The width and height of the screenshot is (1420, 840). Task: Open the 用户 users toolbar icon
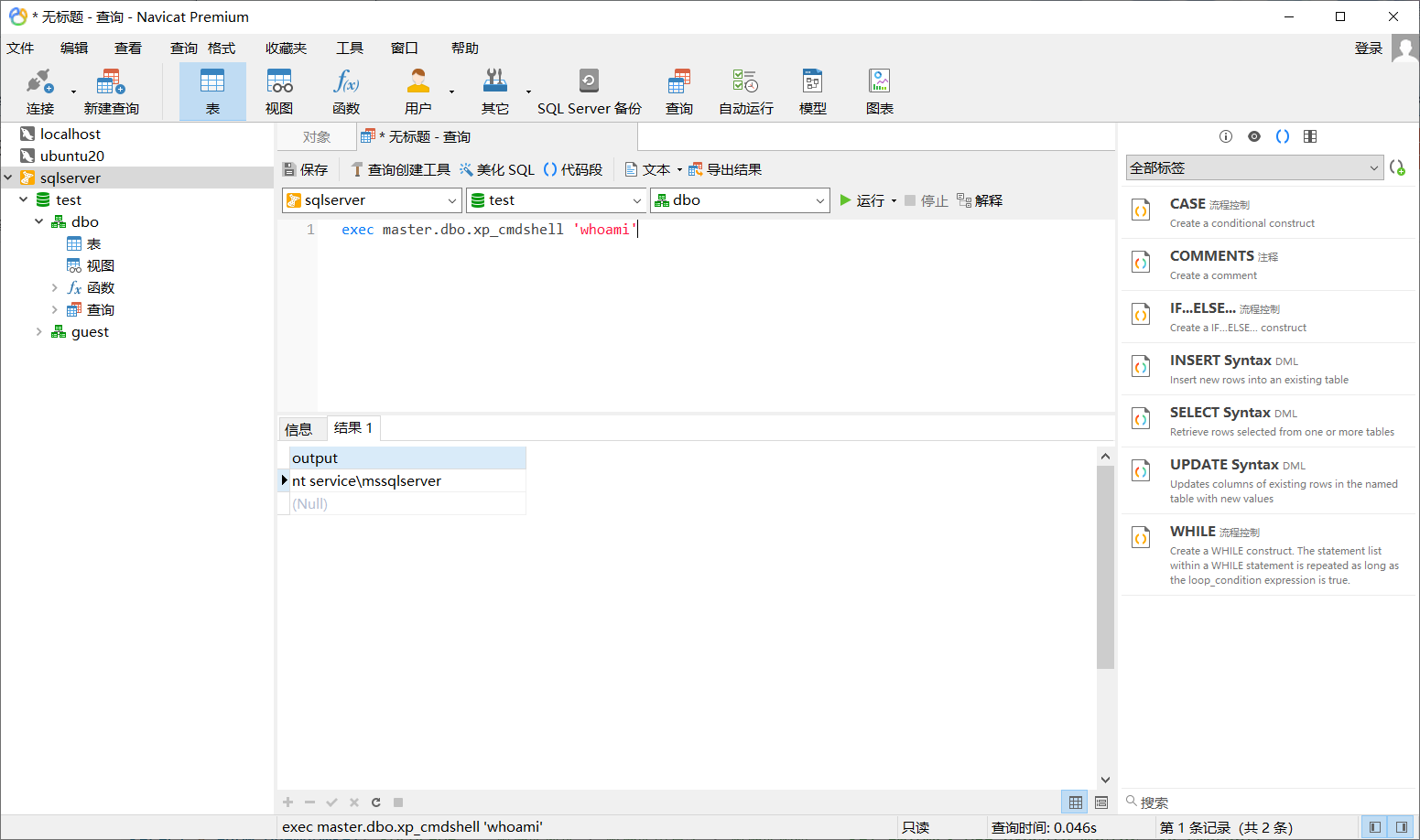coord(418,92)
